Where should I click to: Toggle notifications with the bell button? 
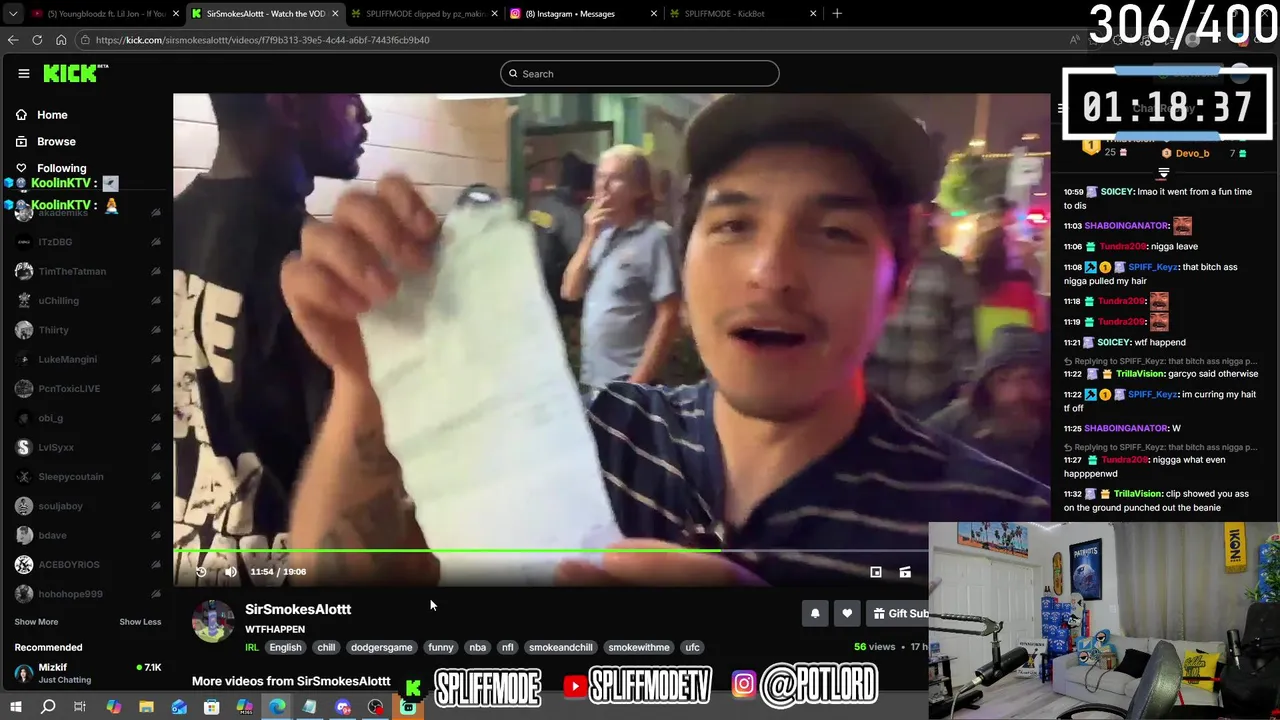click(x=815, y=614)
